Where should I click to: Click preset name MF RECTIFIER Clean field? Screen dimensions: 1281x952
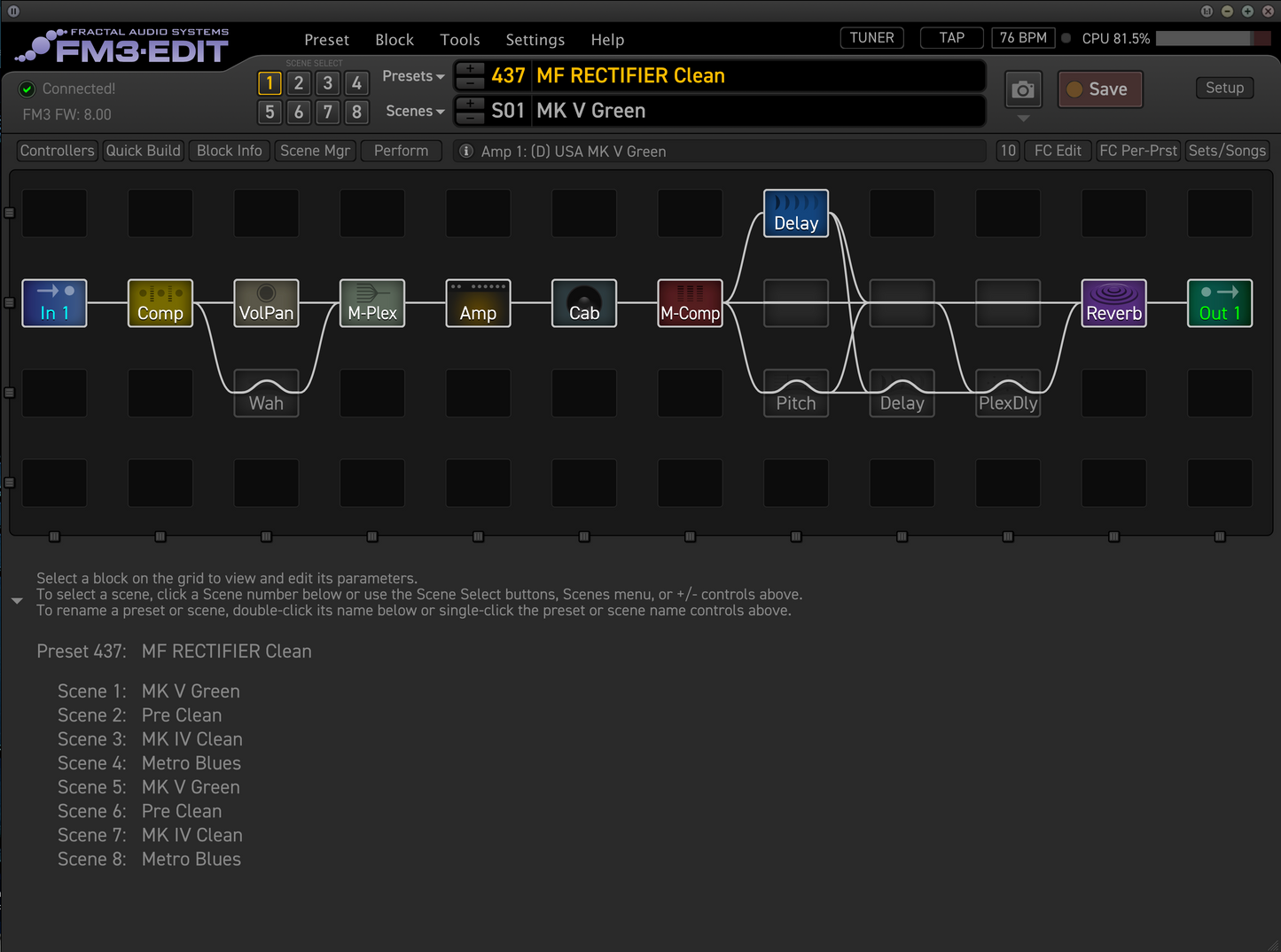[x=759, y=76]
